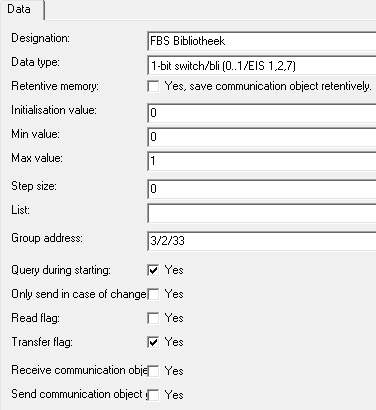The image size is (376, 410).
Task: Check Send communication object option
Action: click(x=153, y=395)
